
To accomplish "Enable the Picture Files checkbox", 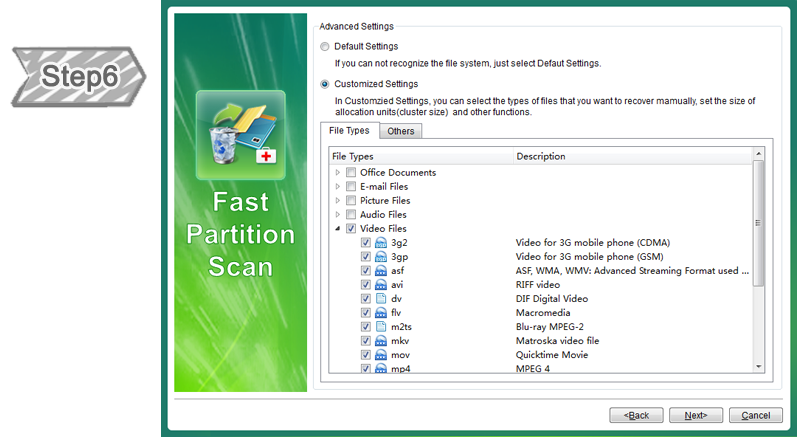I will pos(351,201).
